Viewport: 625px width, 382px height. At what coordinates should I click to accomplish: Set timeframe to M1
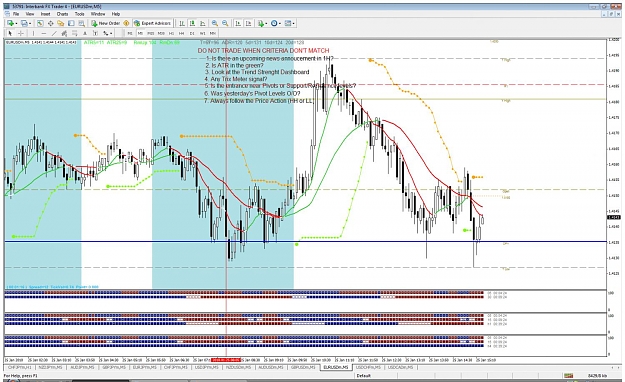130,33
